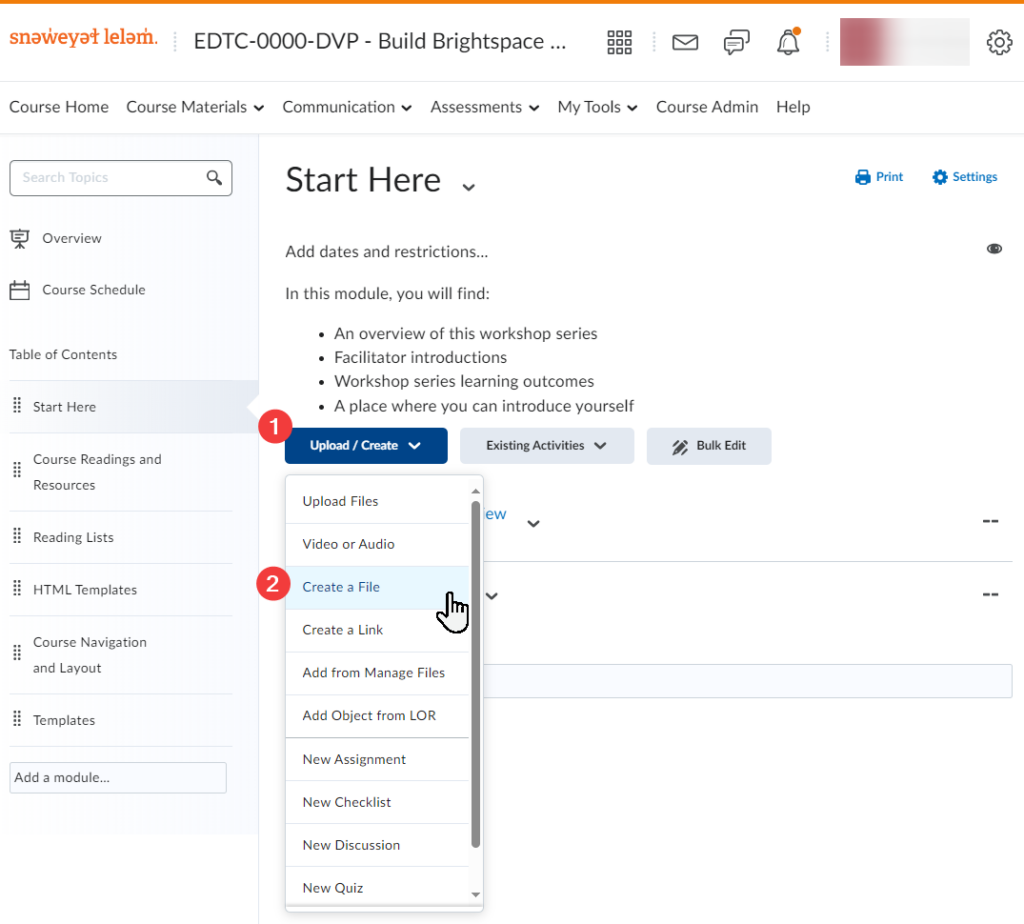1024x924 pixels.
Task: Open the Existing Activities dropdown
Action: click(x=546, y=446)
